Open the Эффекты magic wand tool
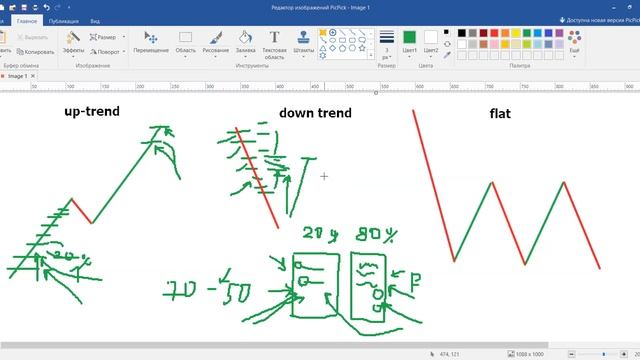Screen dimensions: 640x360 pyautogui.click(x=73, y=42)
